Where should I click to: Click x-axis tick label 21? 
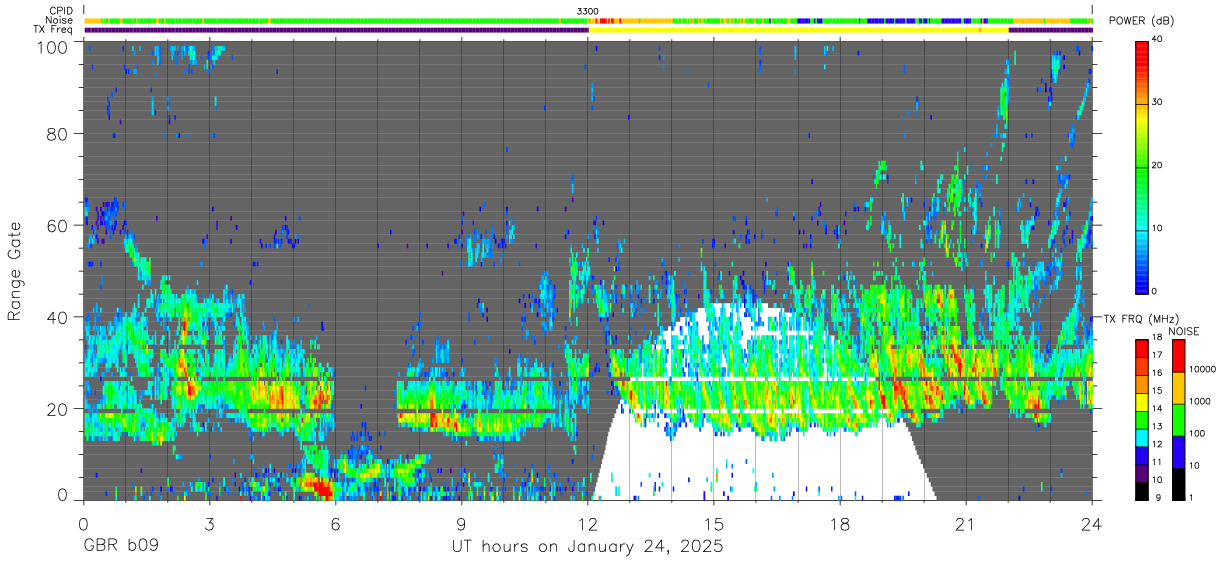(x=966, y=524)
